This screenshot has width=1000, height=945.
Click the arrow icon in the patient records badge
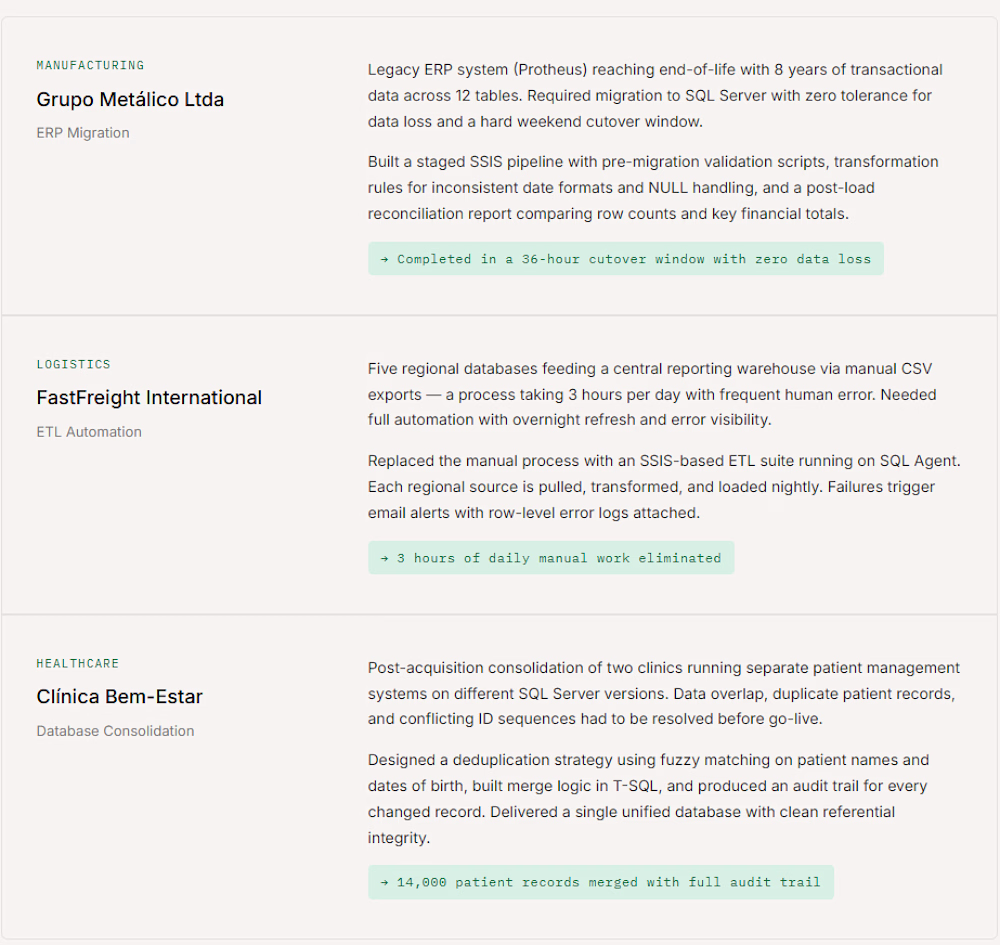pyautogui.click(x=385, y=883)
